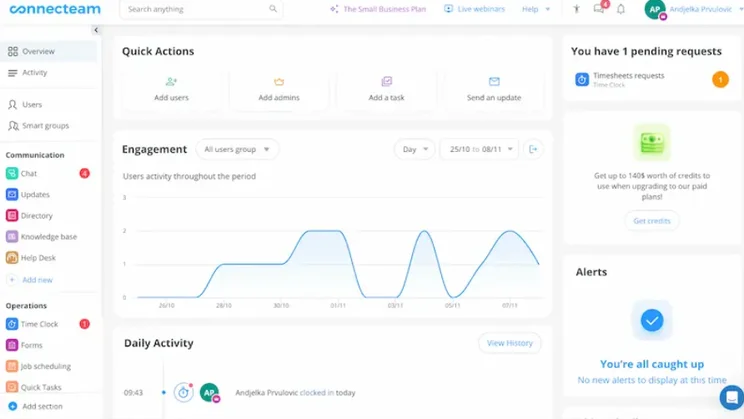Click the accessibility figure icon
The image size is (744, 419).
coord(577,9)
